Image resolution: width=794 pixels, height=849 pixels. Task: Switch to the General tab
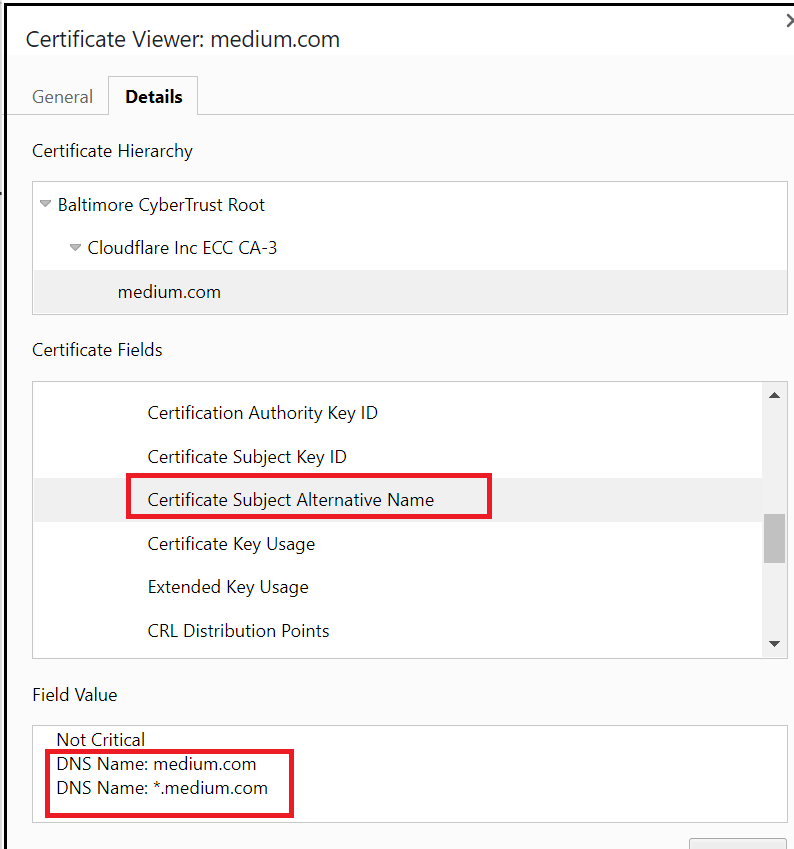(62, 97)
